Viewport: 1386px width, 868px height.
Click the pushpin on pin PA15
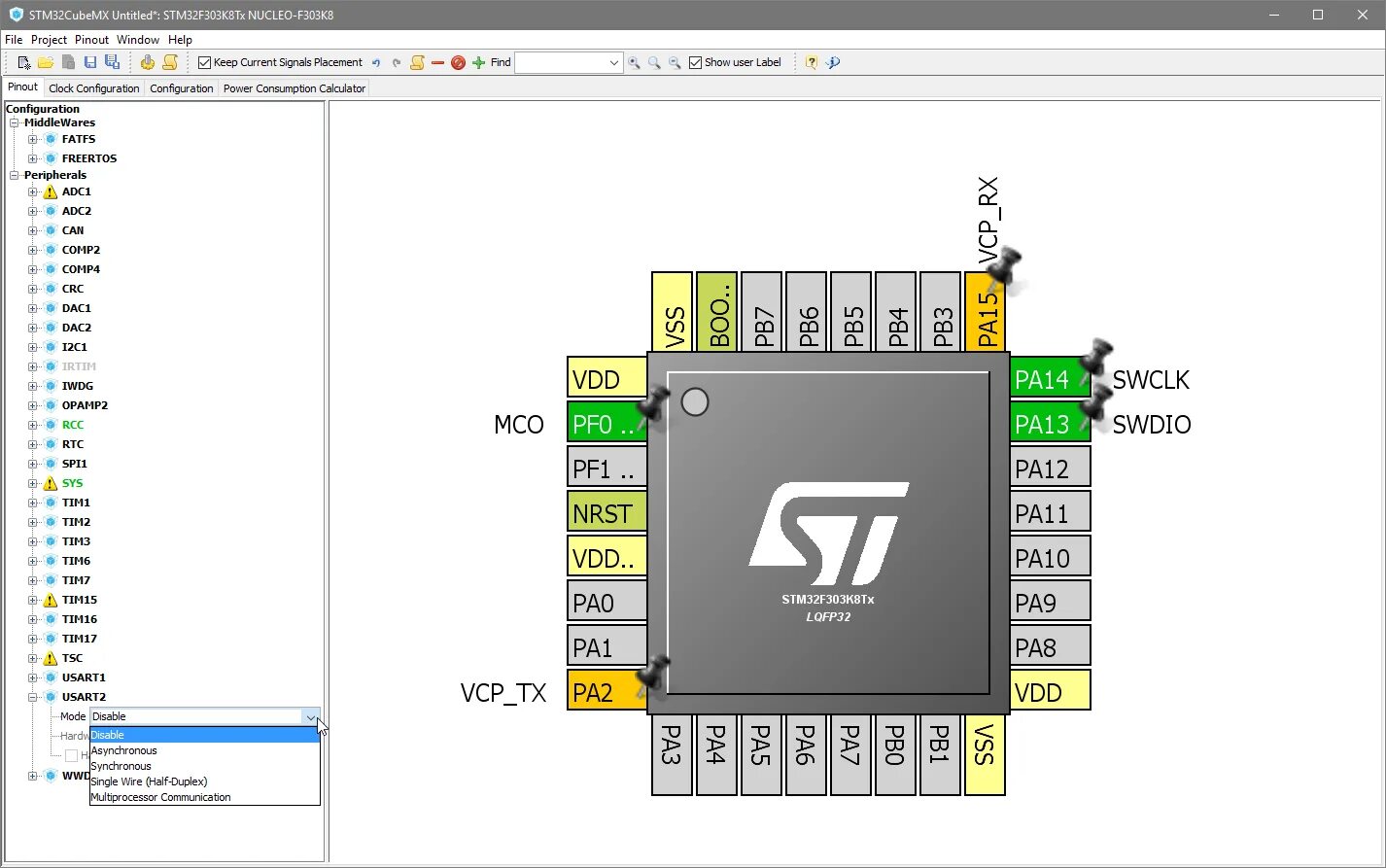pos(1004,271)
